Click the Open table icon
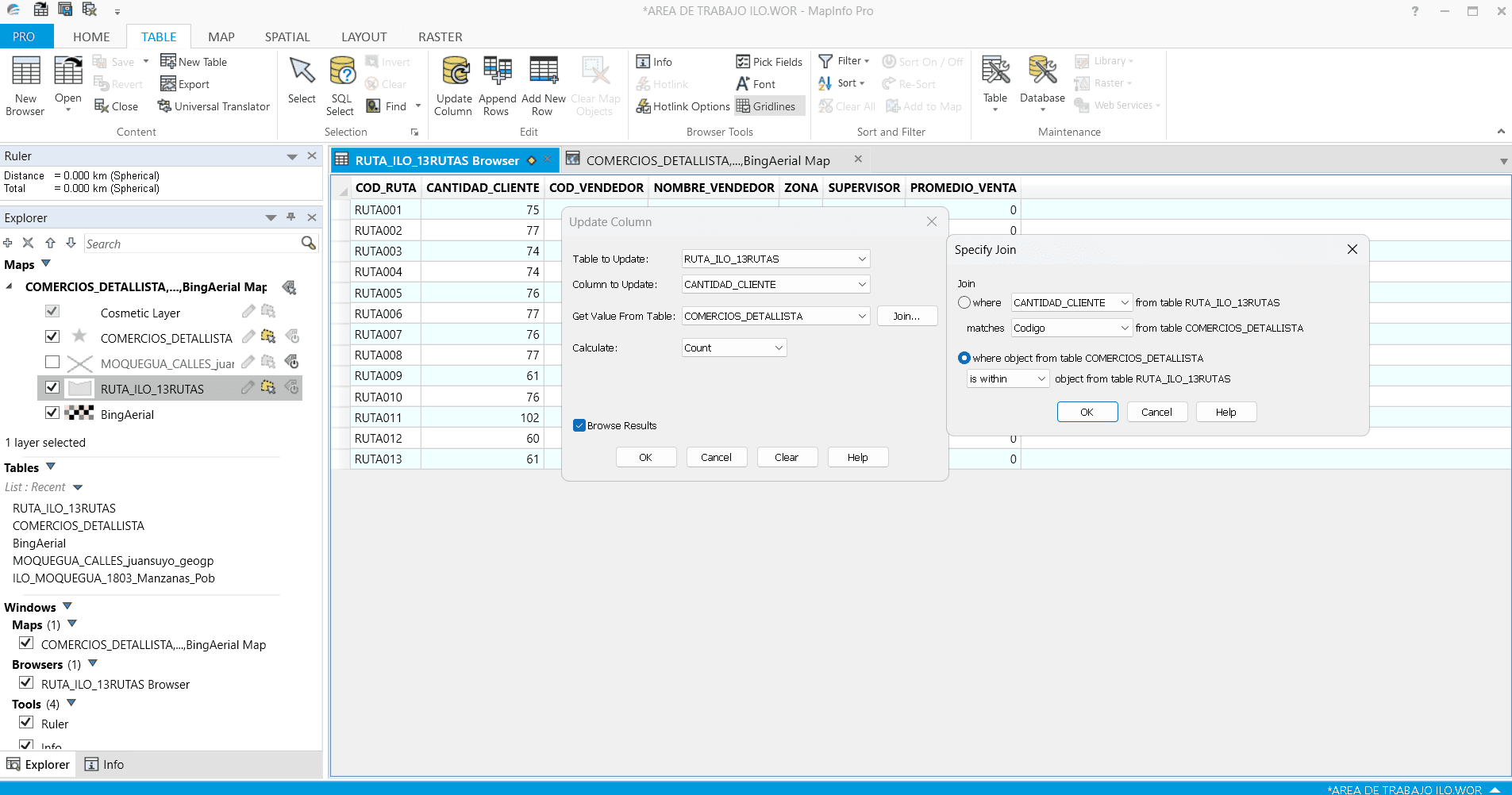 click(68, 71)
